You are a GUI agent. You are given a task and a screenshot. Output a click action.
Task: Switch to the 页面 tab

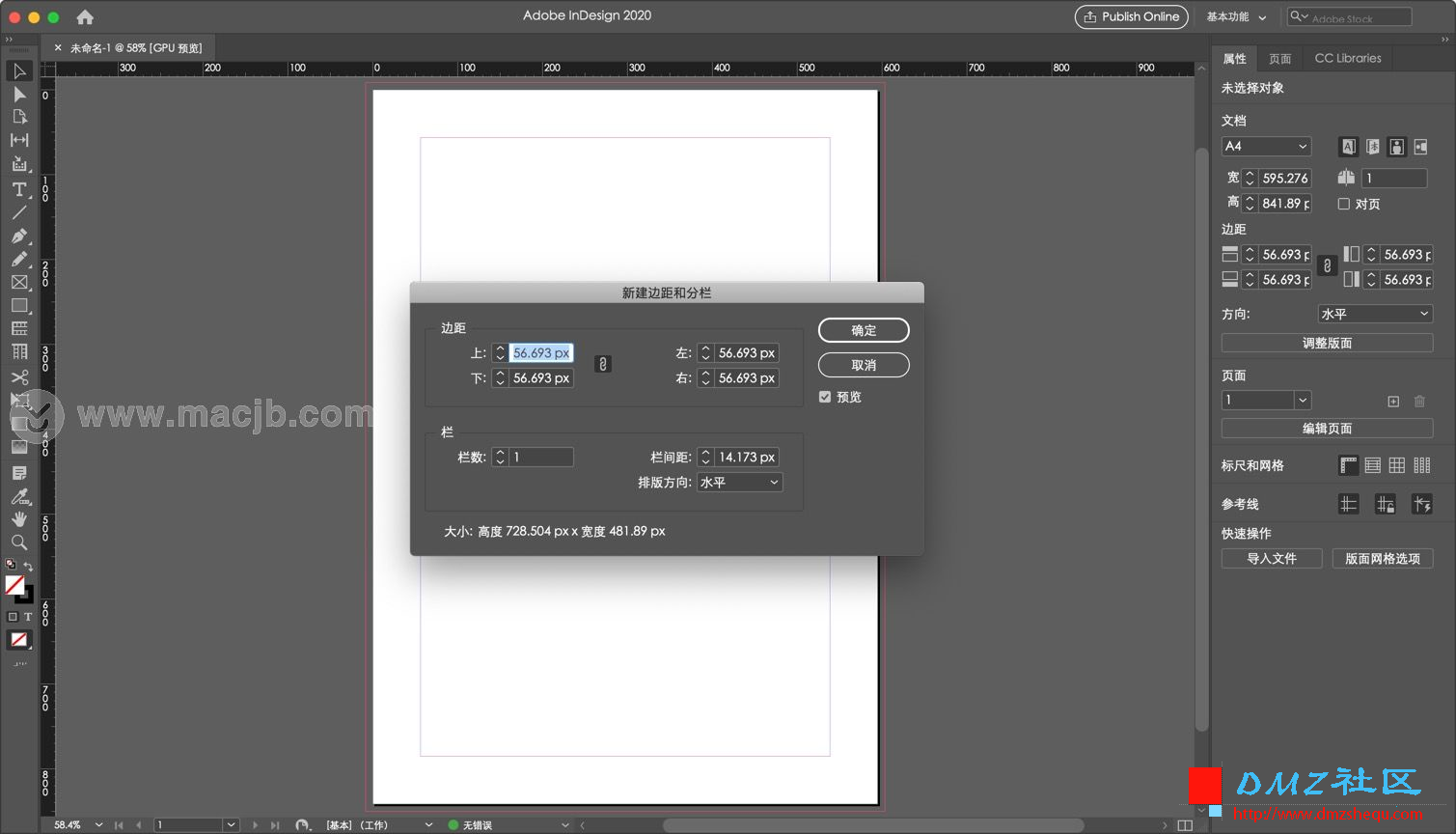tap(1279, 59)
